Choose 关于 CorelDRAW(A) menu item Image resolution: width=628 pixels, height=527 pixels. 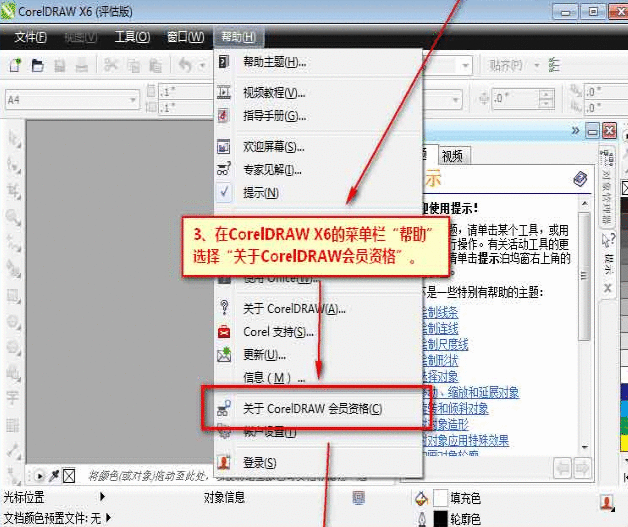click(318, 309)
